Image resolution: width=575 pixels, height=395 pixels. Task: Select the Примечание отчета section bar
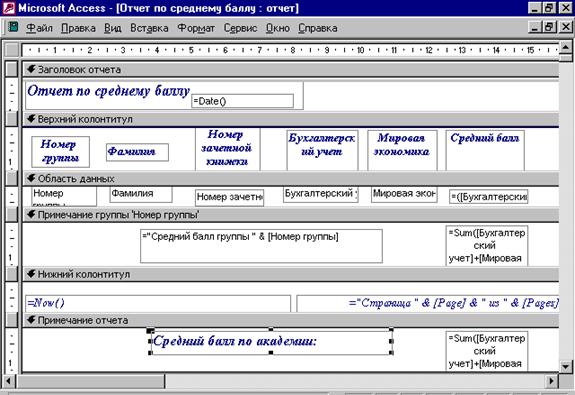pyautogui.click(x=290, y=320)
